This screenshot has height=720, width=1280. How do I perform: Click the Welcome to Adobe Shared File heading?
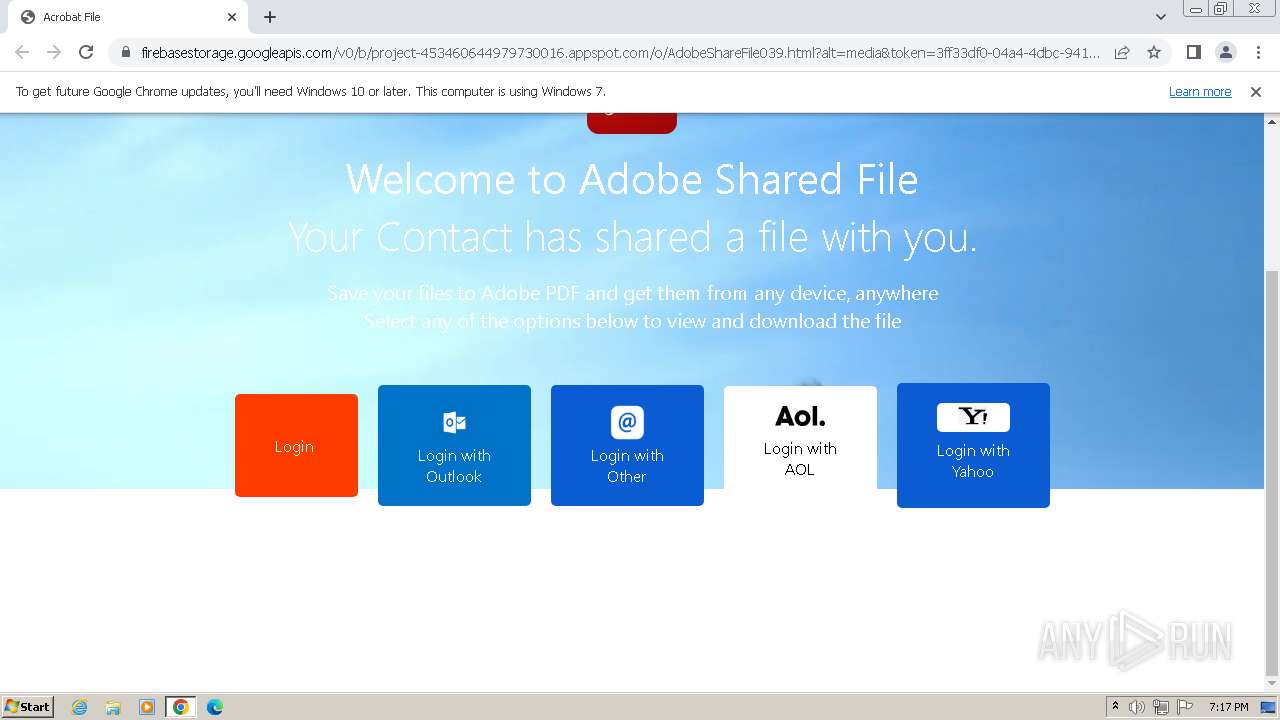(x=632, y=180)
